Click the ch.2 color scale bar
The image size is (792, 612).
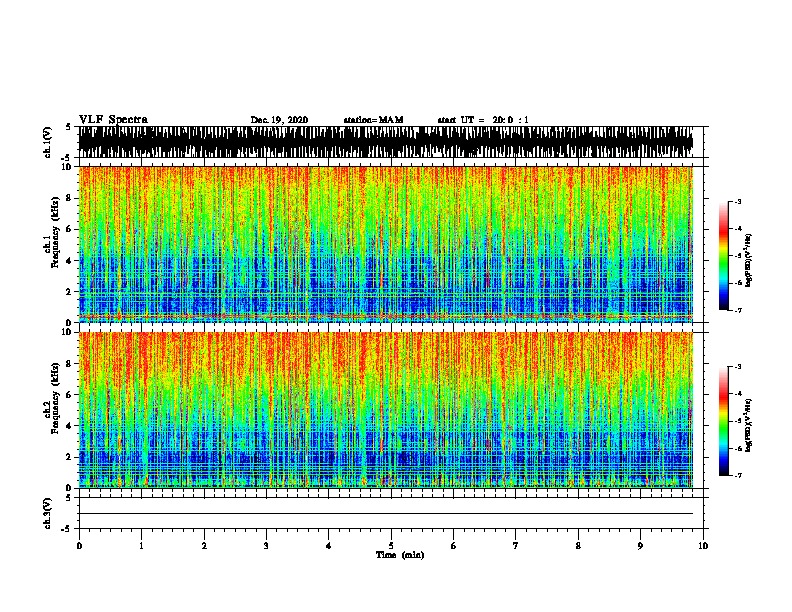tap(724, 421)
